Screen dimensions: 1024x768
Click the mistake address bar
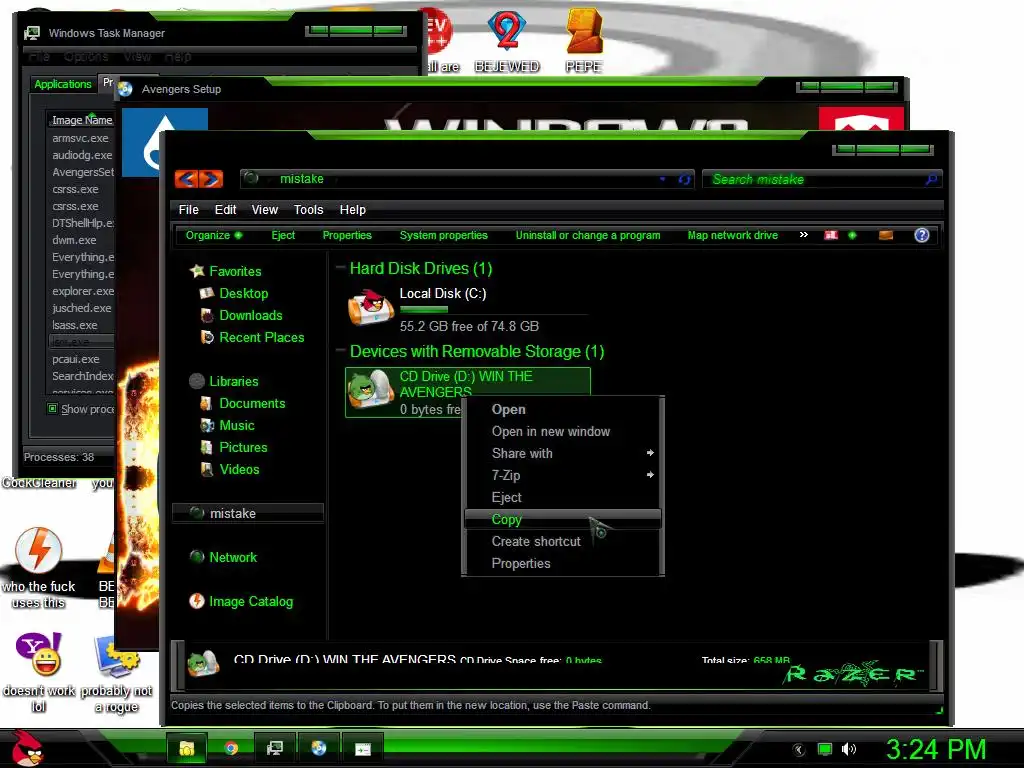pos(466,179)
